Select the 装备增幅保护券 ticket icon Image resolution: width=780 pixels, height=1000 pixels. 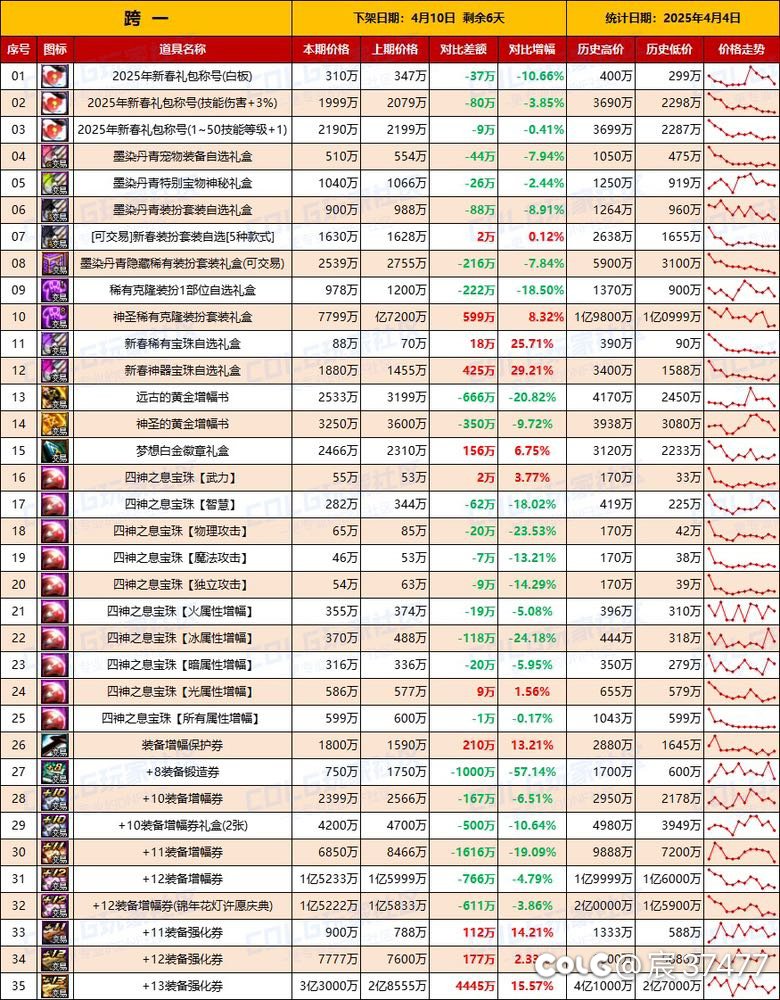[x=55, y=746]
